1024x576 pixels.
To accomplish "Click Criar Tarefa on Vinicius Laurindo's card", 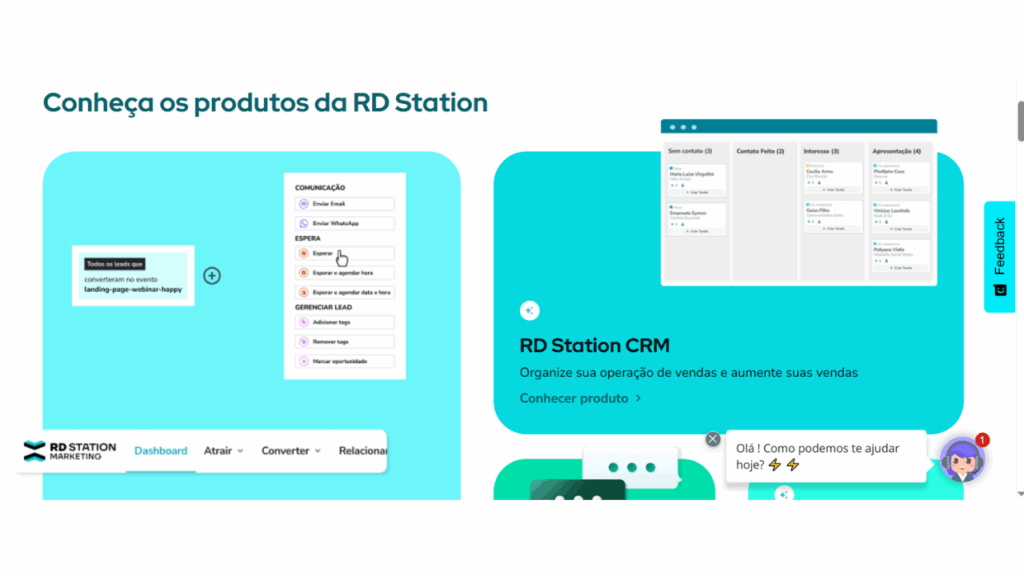I will click(x=901, y=229).
